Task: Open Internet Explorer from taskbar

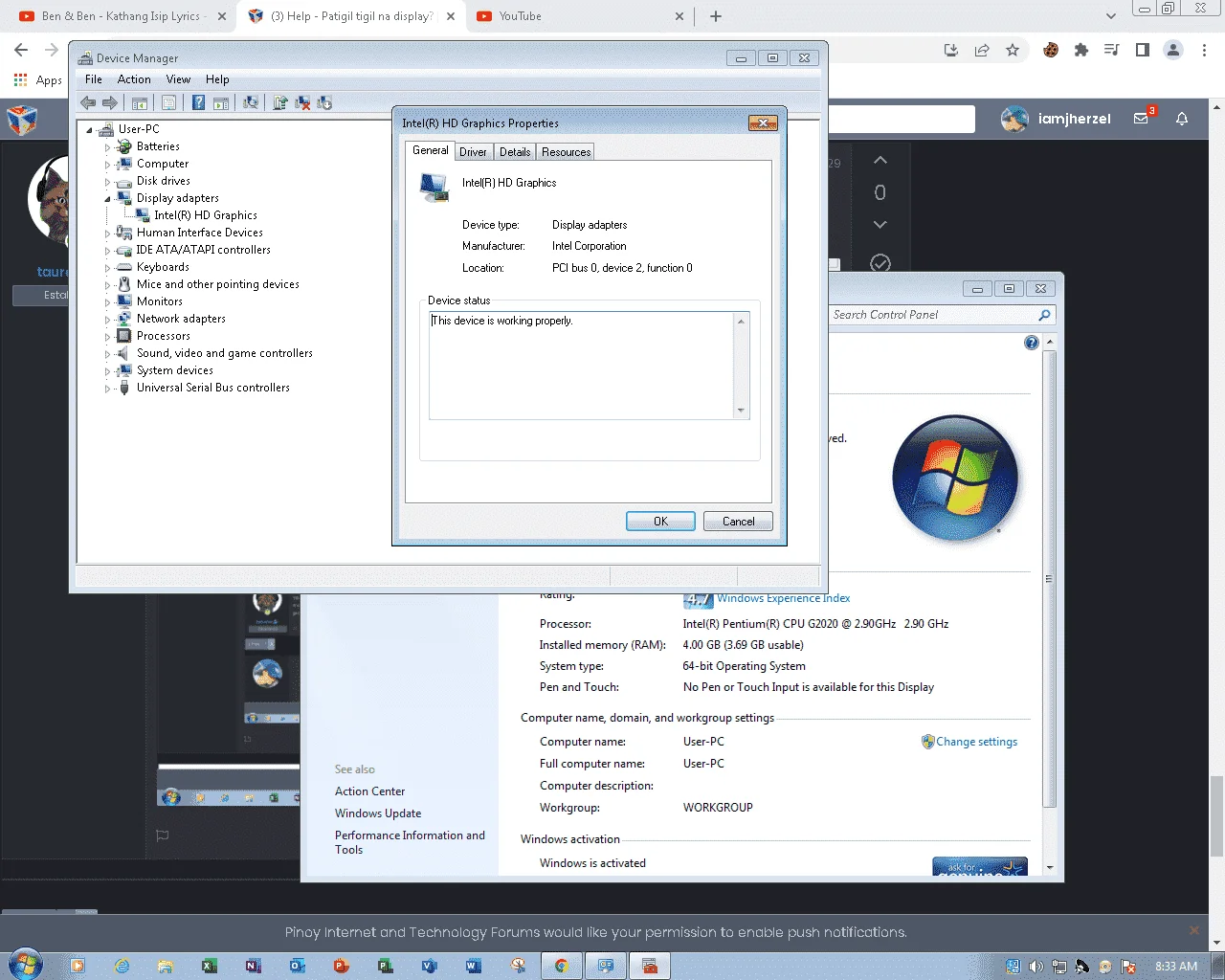Action: (122, 966)
